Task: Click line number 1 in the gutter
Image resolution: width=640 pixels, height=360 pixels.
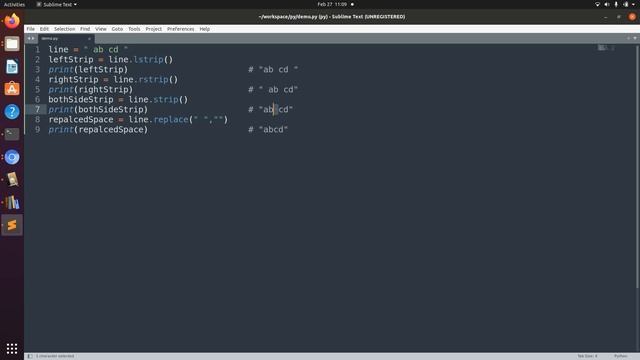Action: click(37, 49)
